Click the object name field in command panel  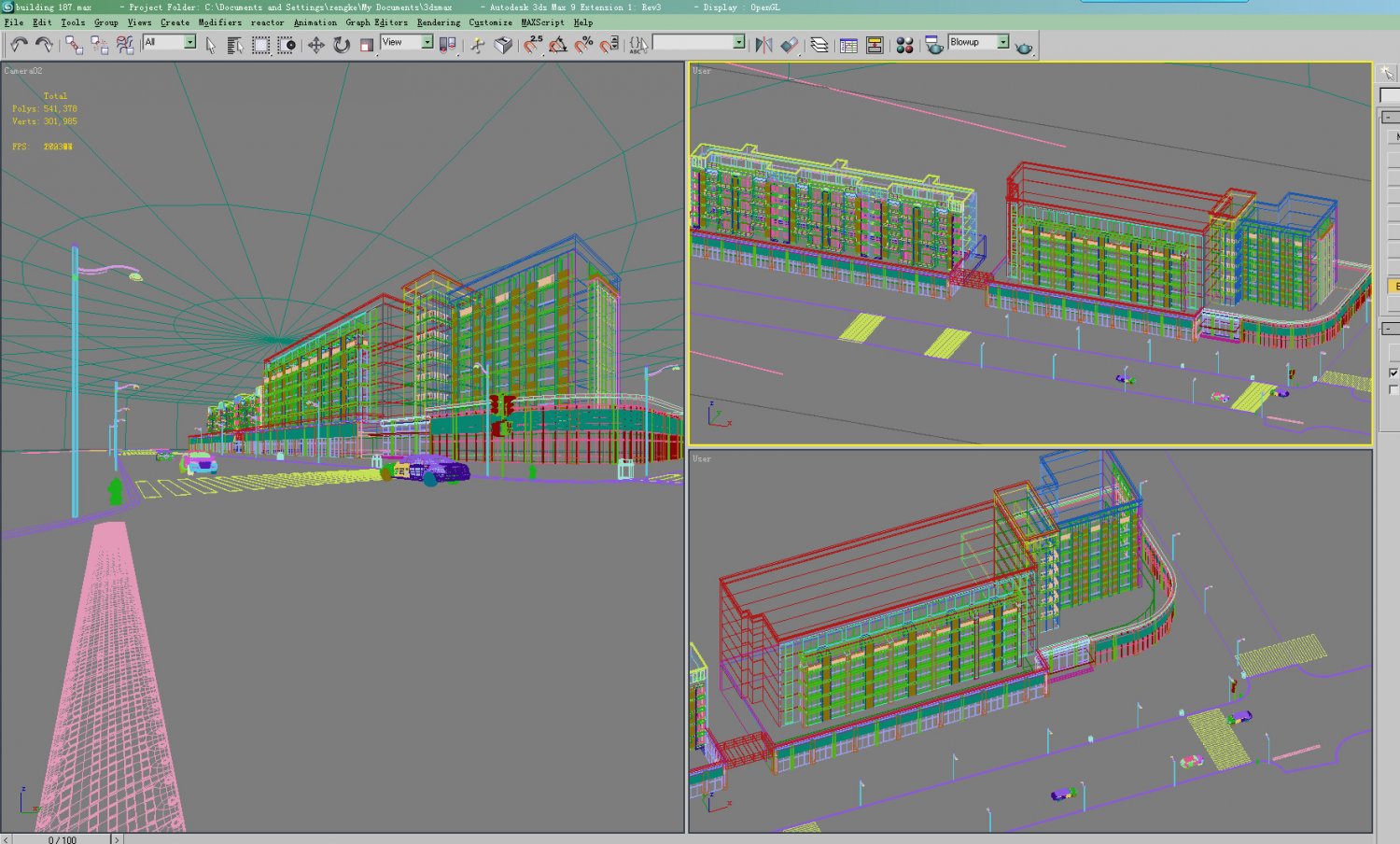point(1390,95)
